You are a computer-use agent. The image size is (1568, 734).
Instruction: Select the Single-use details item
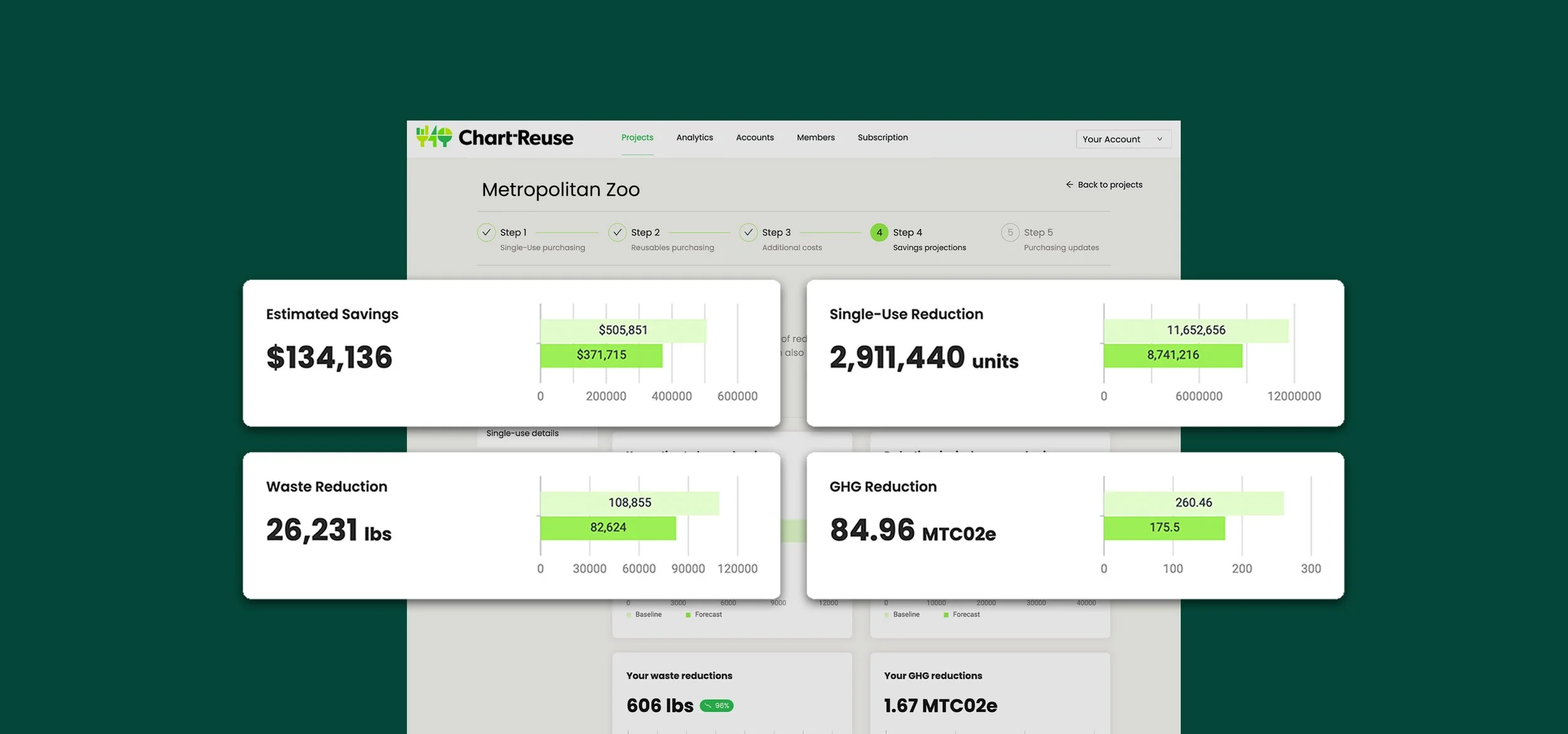[522, 433]
